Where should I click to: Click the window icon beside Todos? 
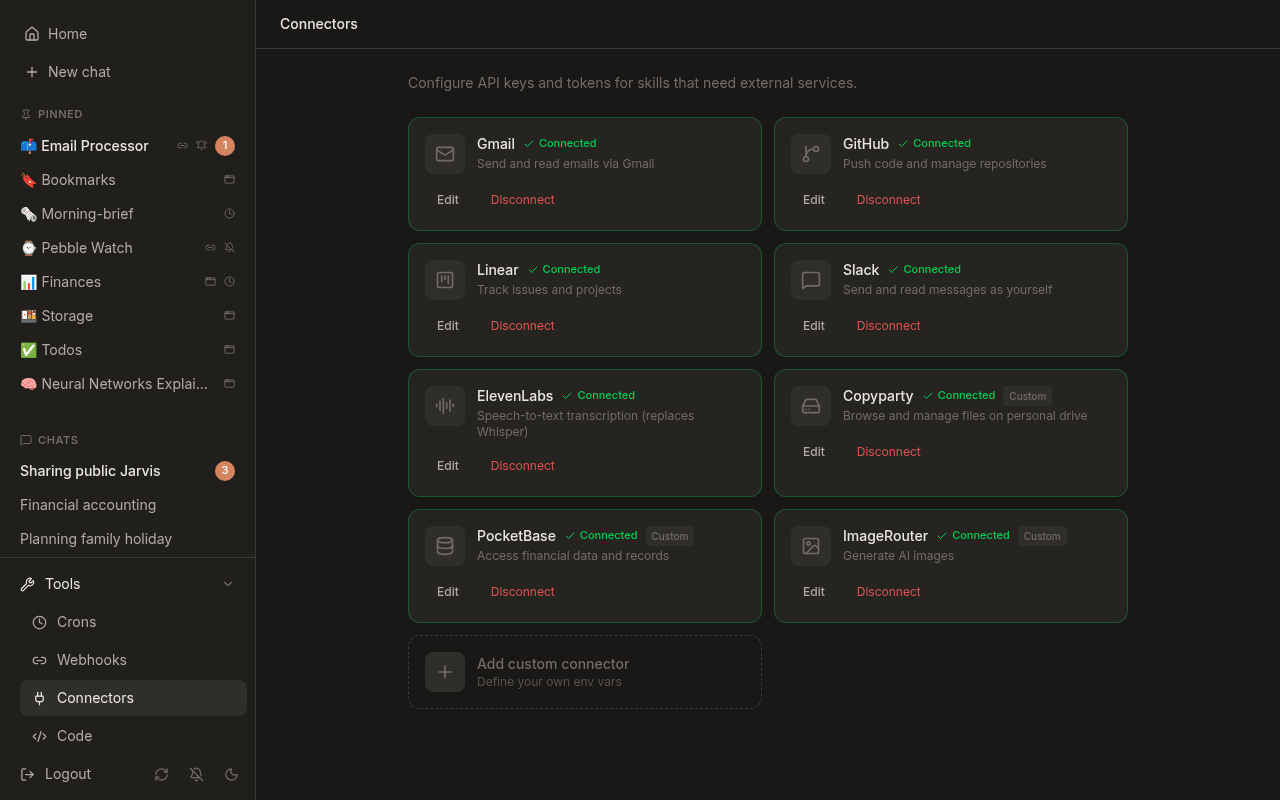[229, 350]
